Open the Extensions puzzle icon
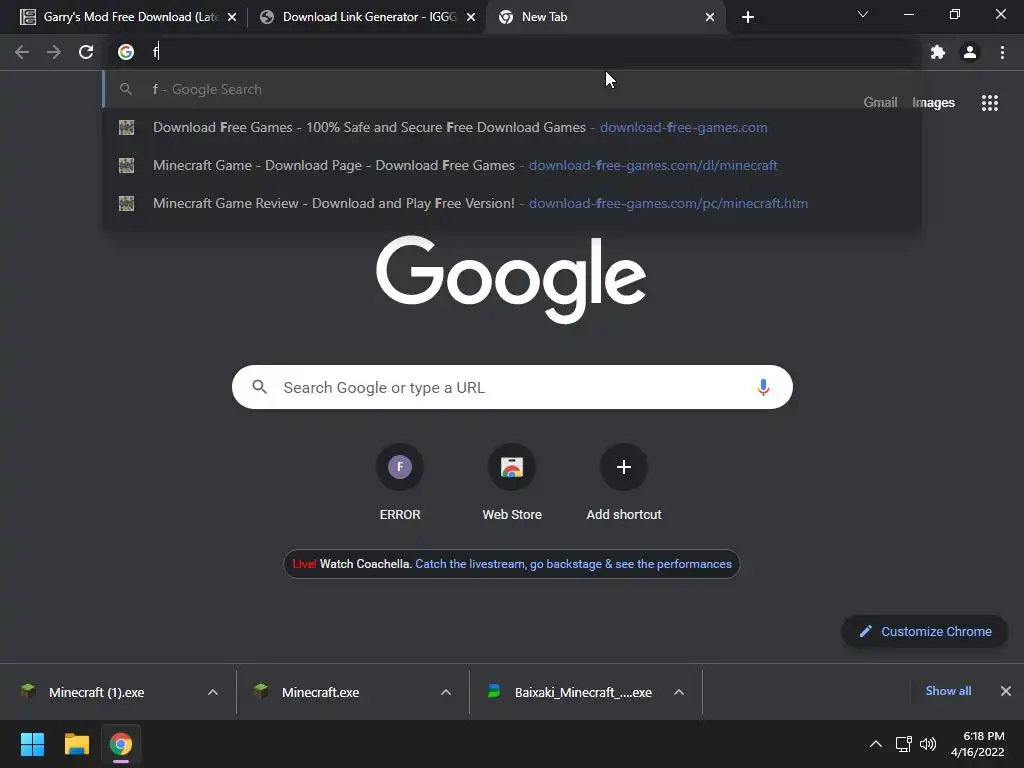Image resolution: width=1024 pixels, height=768 pixels. [x=938, y=52]
